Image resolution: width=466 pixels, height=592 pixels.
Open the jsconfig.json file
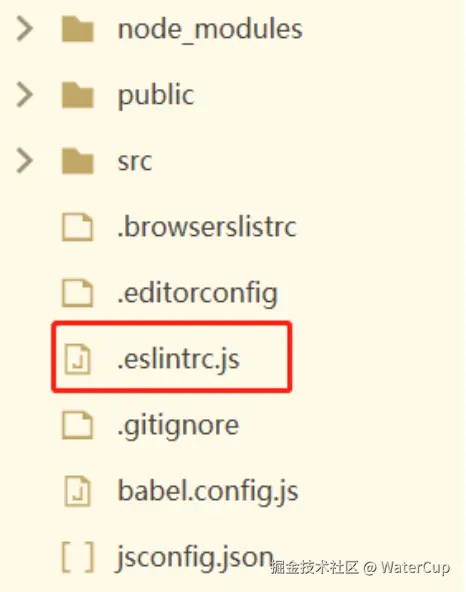coord(195,558)
